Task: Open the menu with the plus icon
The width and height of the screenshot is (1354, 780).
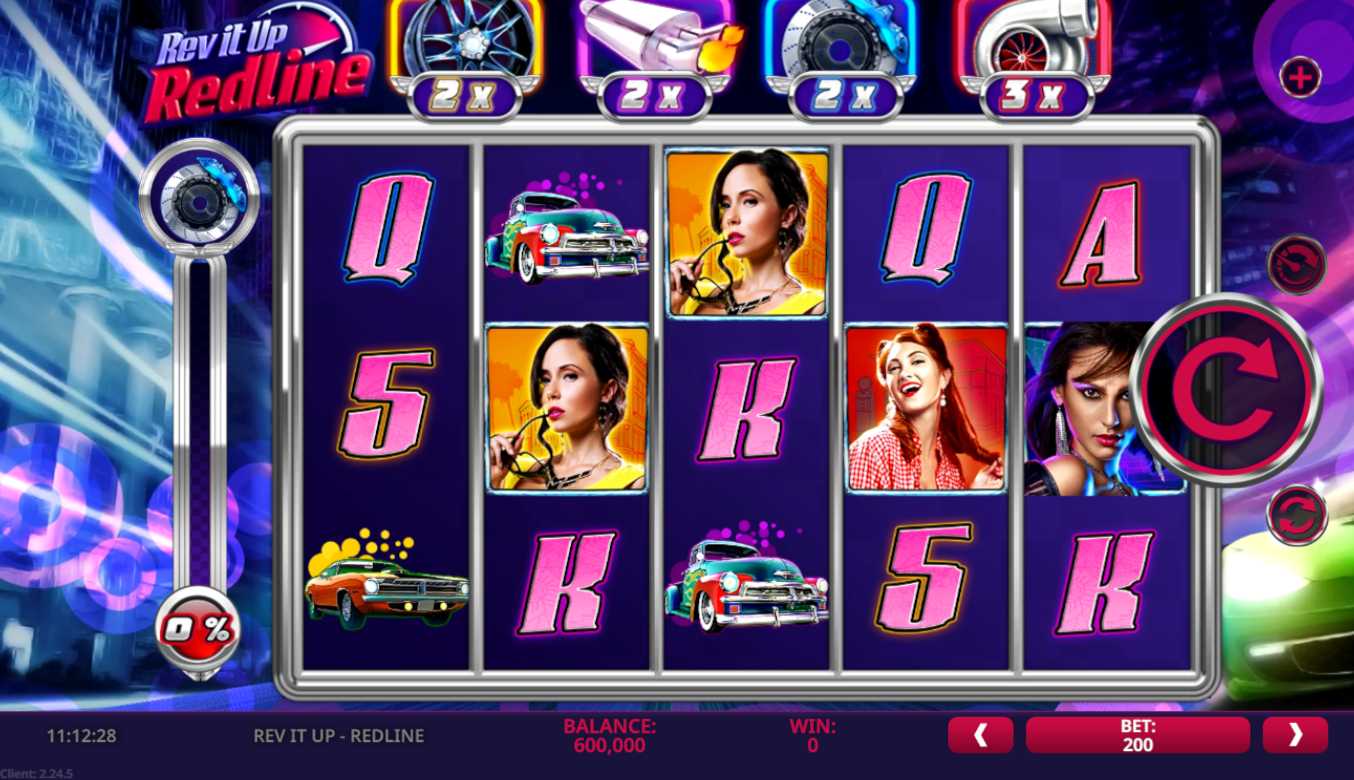Action: (x=1300, y=77)
